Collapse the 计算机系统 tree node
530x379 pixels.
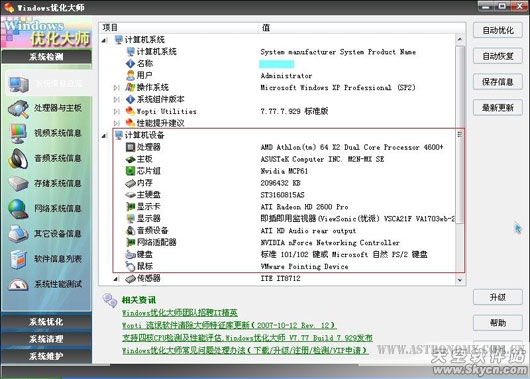click(104, 40)
